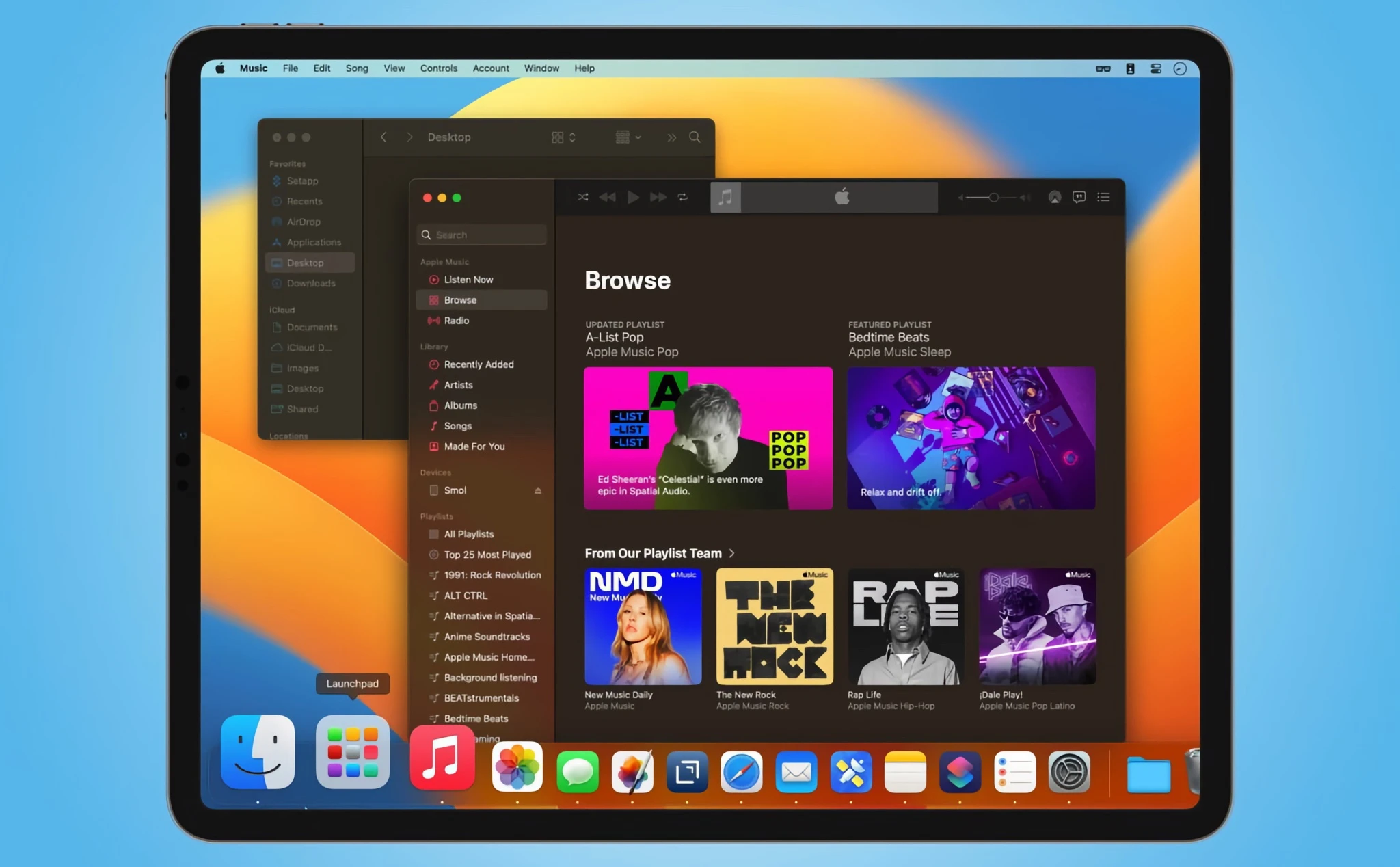The height and width of the screenshot is (867, 1400).
Task: Select Downloads in Finder sidebar
Action: click(x=310, y=284)
